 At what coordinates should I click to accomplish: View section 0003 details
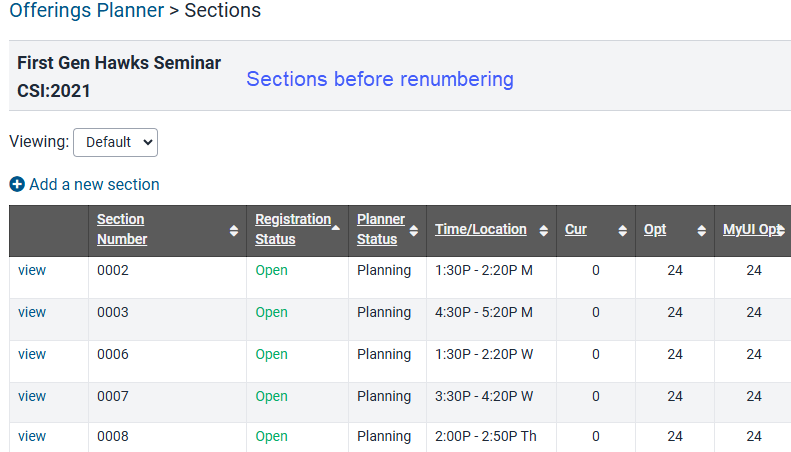[x=32, y=312]
